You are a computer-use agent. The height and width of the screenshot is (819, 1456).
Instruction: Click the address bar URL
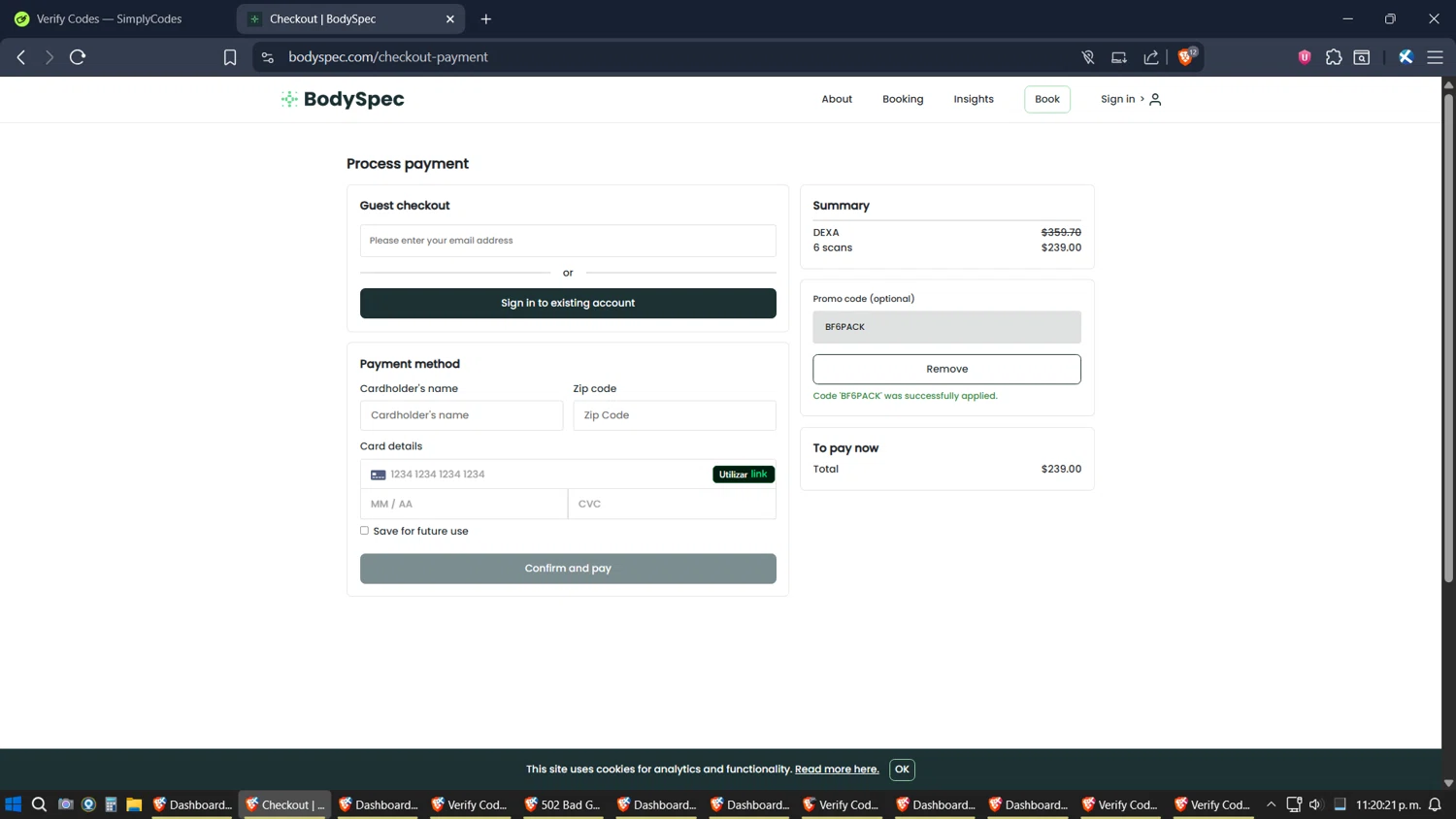click(388, 57)
